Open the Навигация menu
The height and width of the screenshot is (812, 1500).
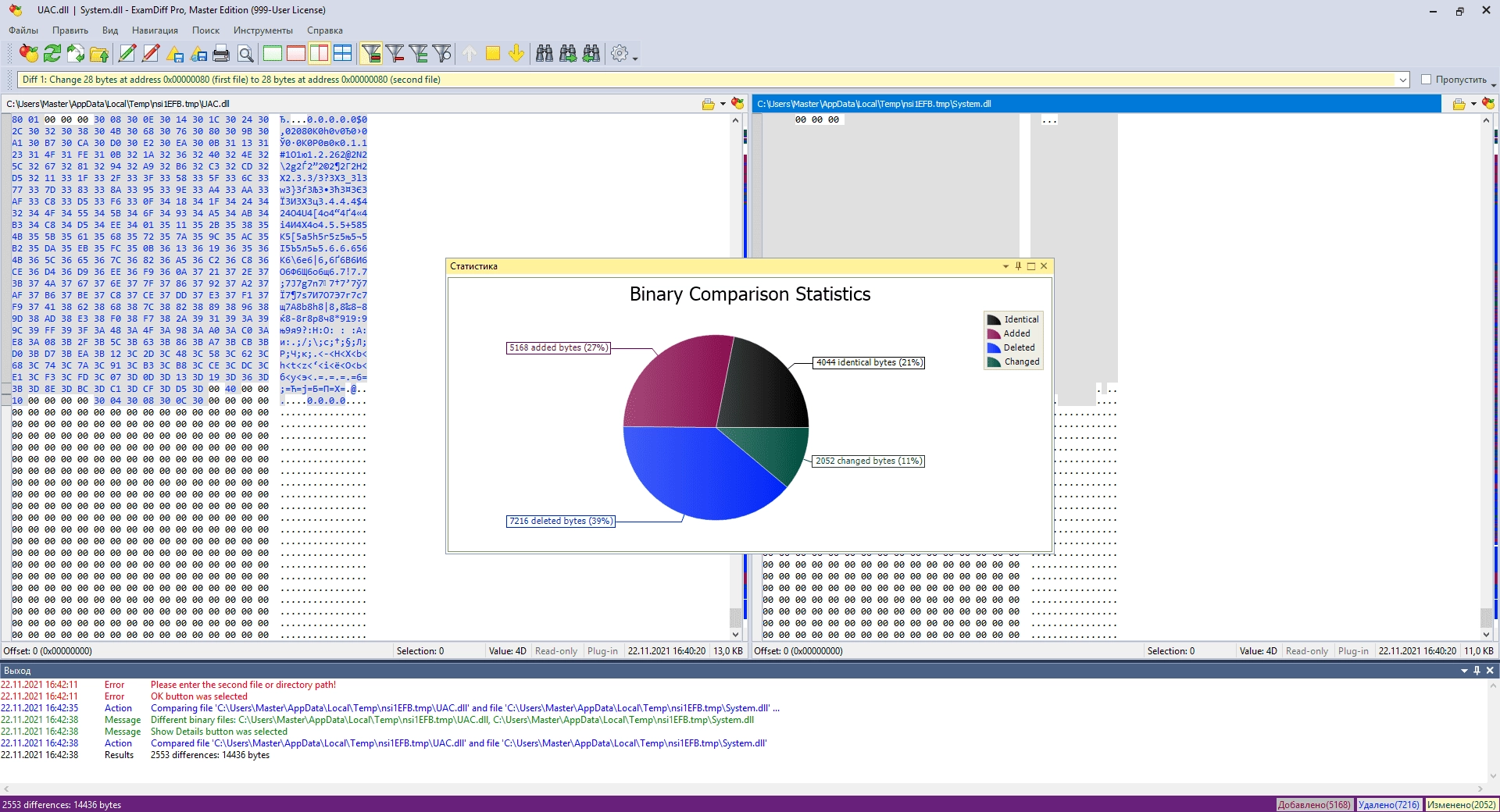pyautogui.click(x=155, y=30)
